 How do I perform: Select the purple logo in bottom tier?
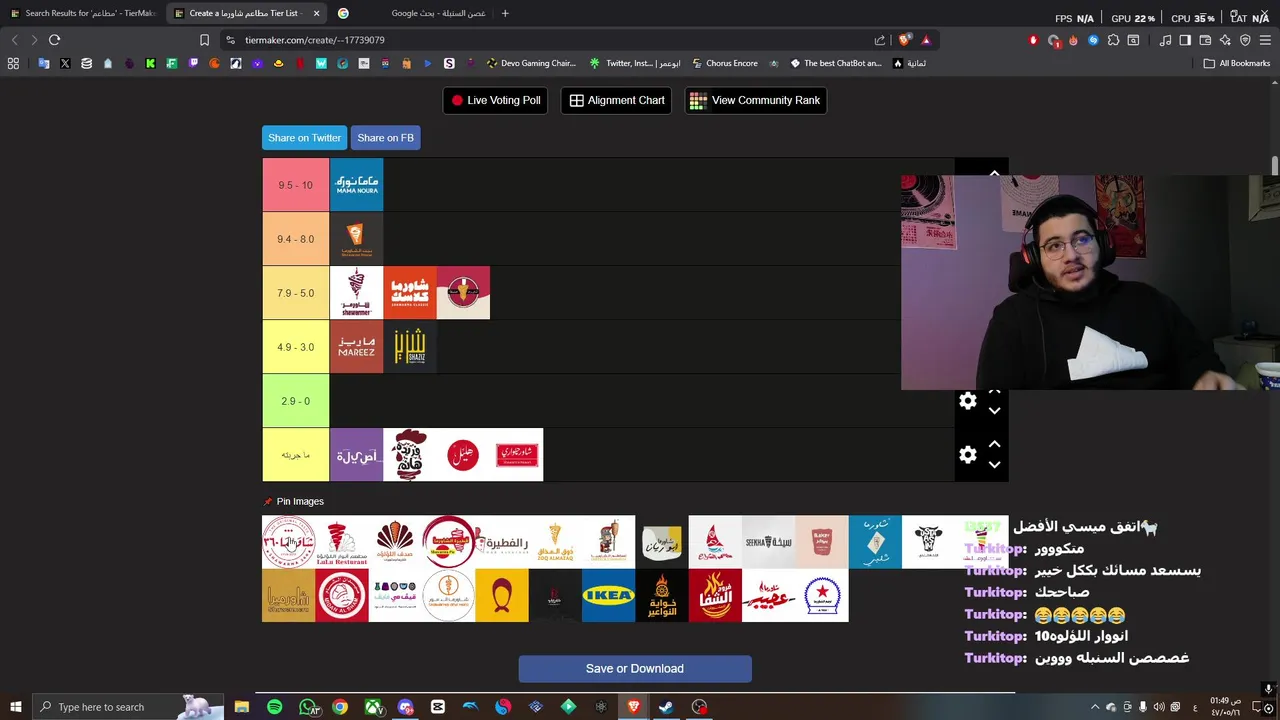click(356, 455)
